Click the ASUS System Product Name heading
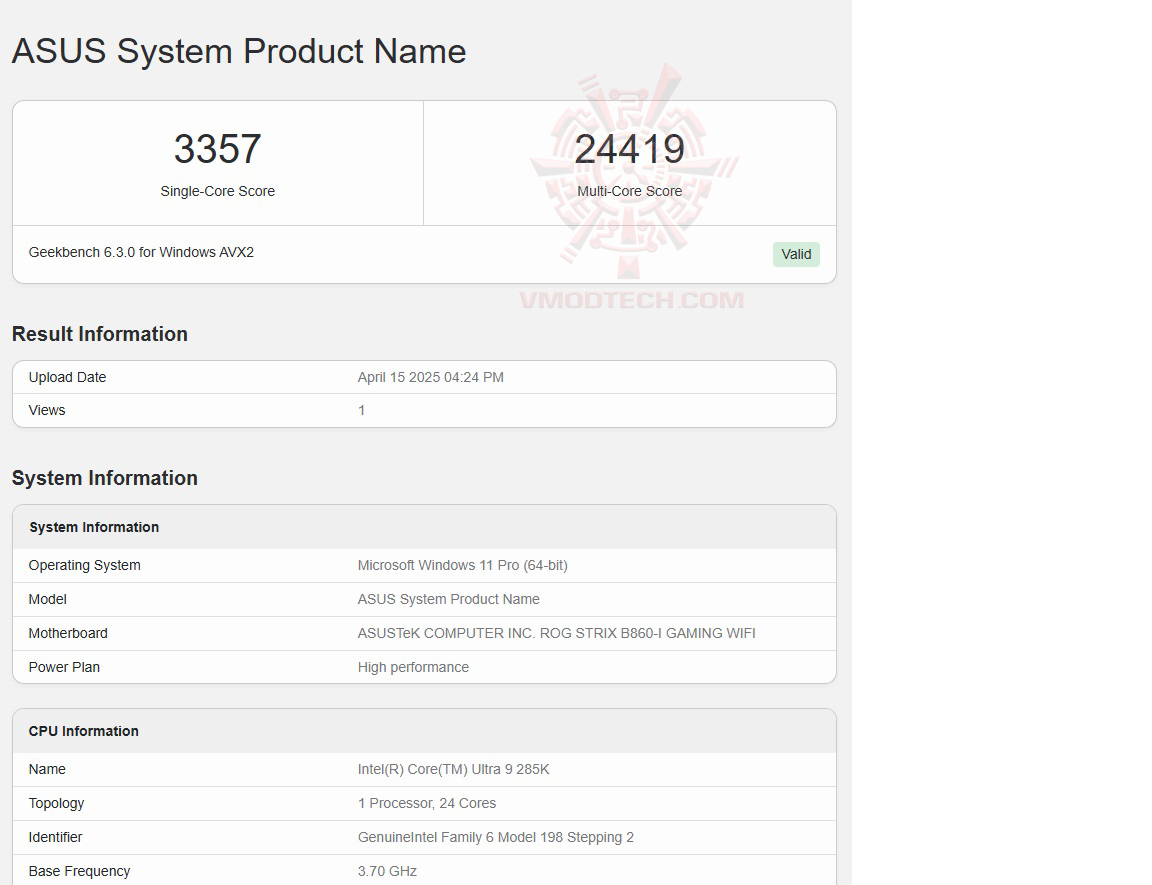 coord(238,51)
